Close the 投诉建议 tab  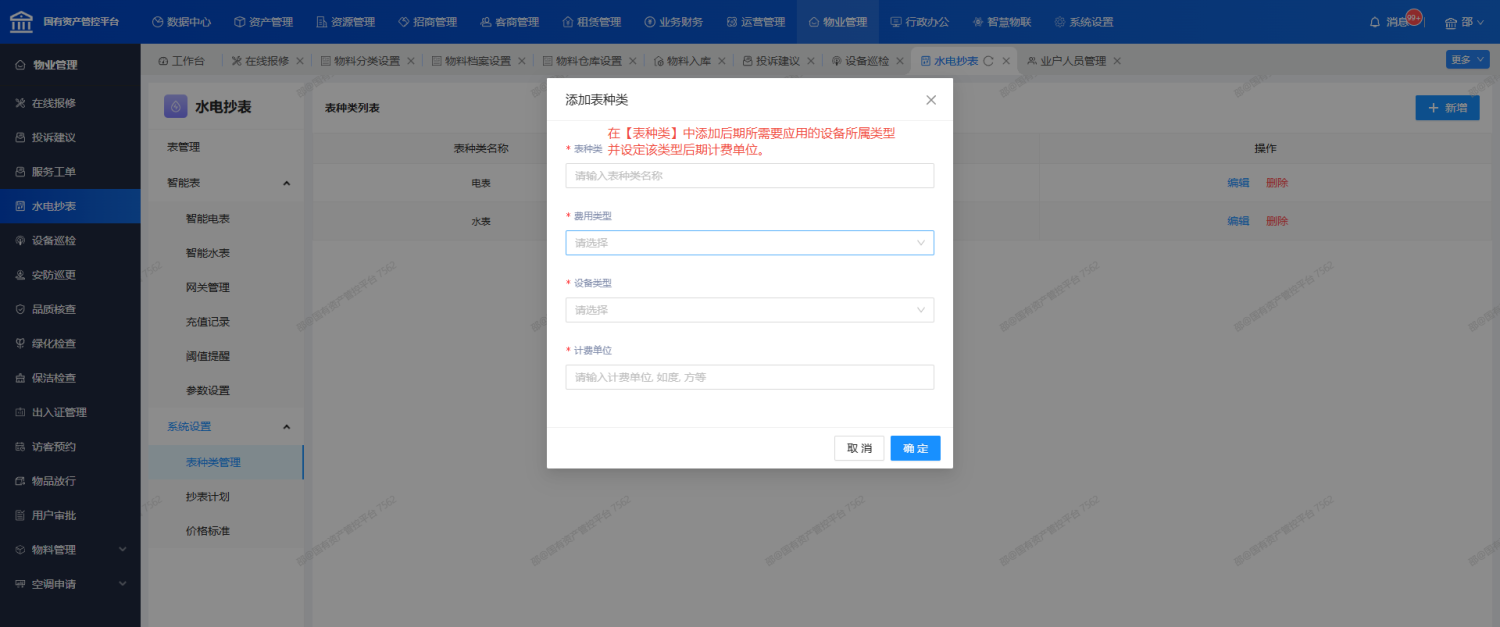[811, 61]
